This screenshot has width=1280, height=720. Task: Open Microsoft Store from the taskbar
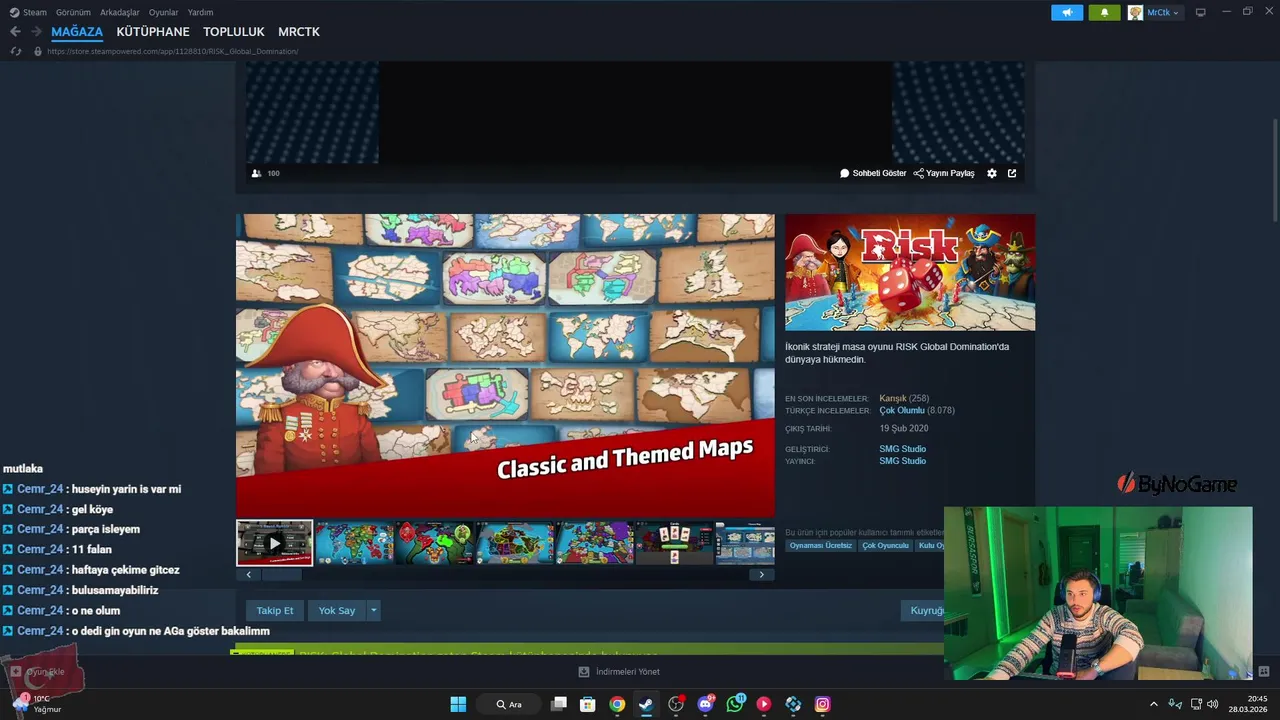pyautogui.click(x=588, y=704)
